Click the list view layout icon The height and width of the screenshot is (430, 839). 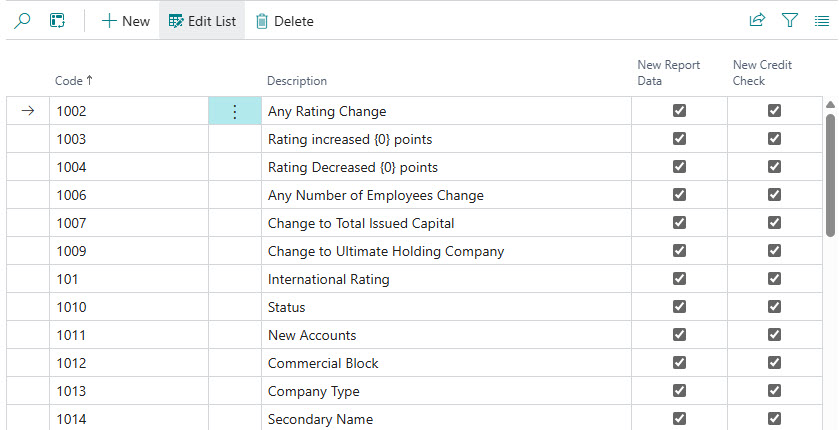(821, 20)
